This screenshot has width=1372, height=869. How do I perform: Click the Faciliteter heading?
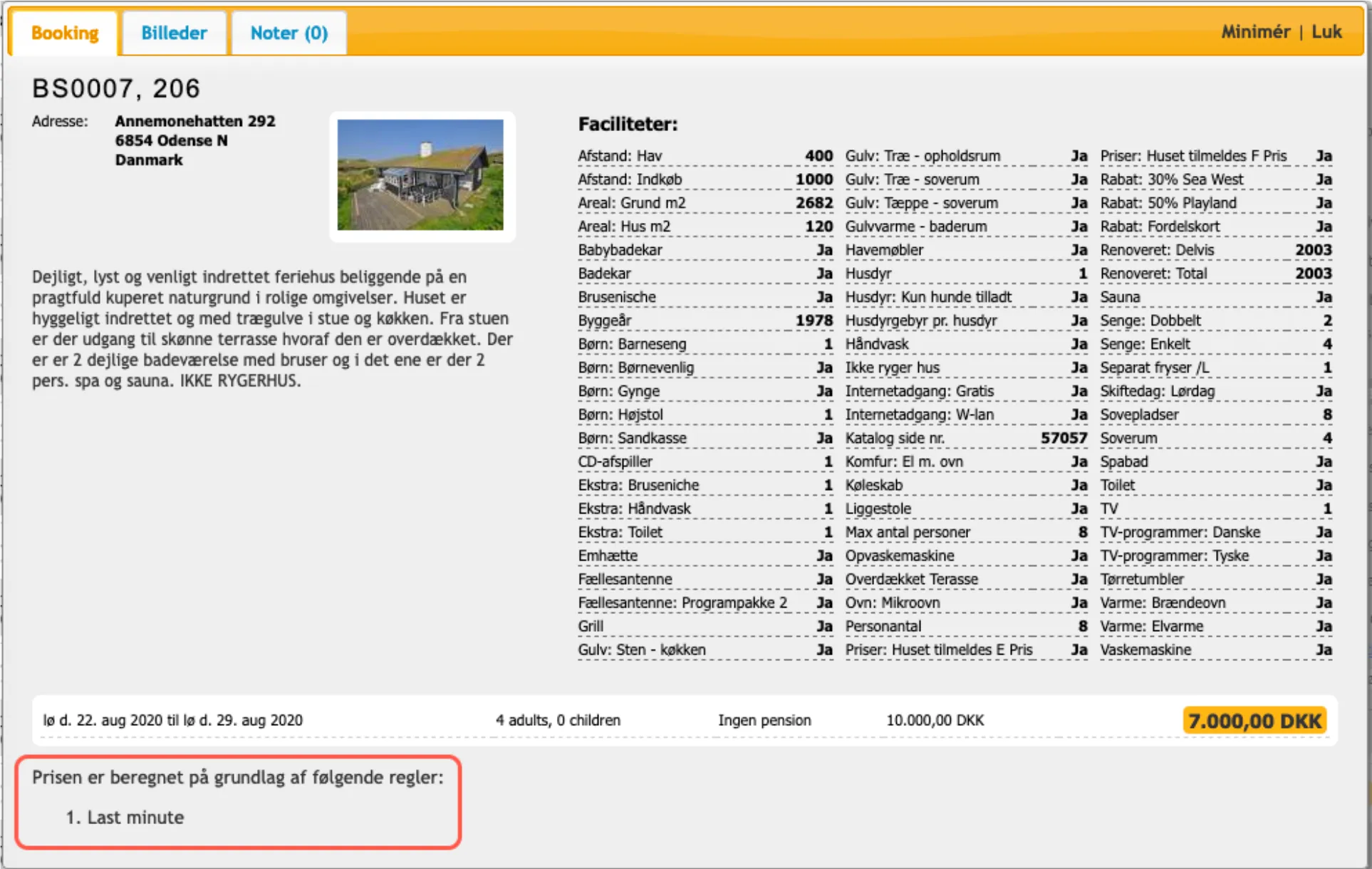pyautogui.click(x=628, y=124)
